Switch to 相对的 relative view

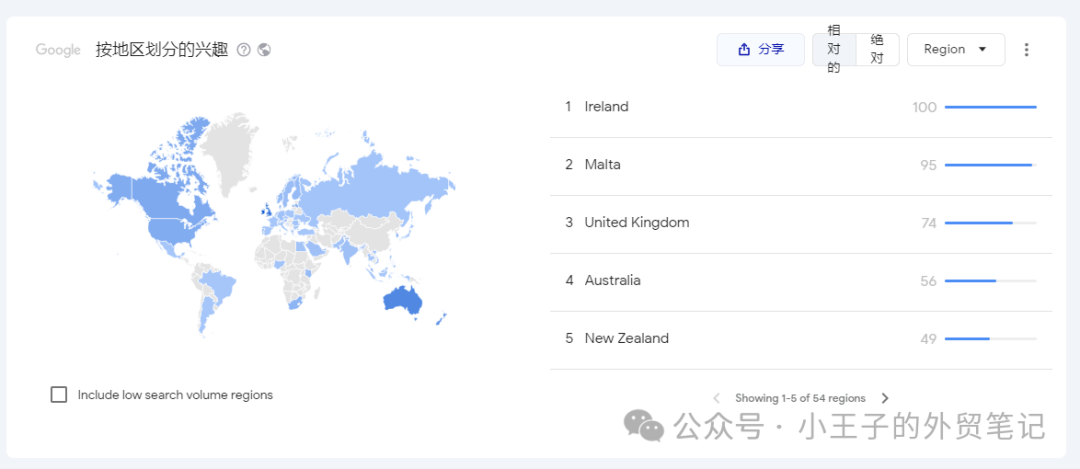coord(834,50)
